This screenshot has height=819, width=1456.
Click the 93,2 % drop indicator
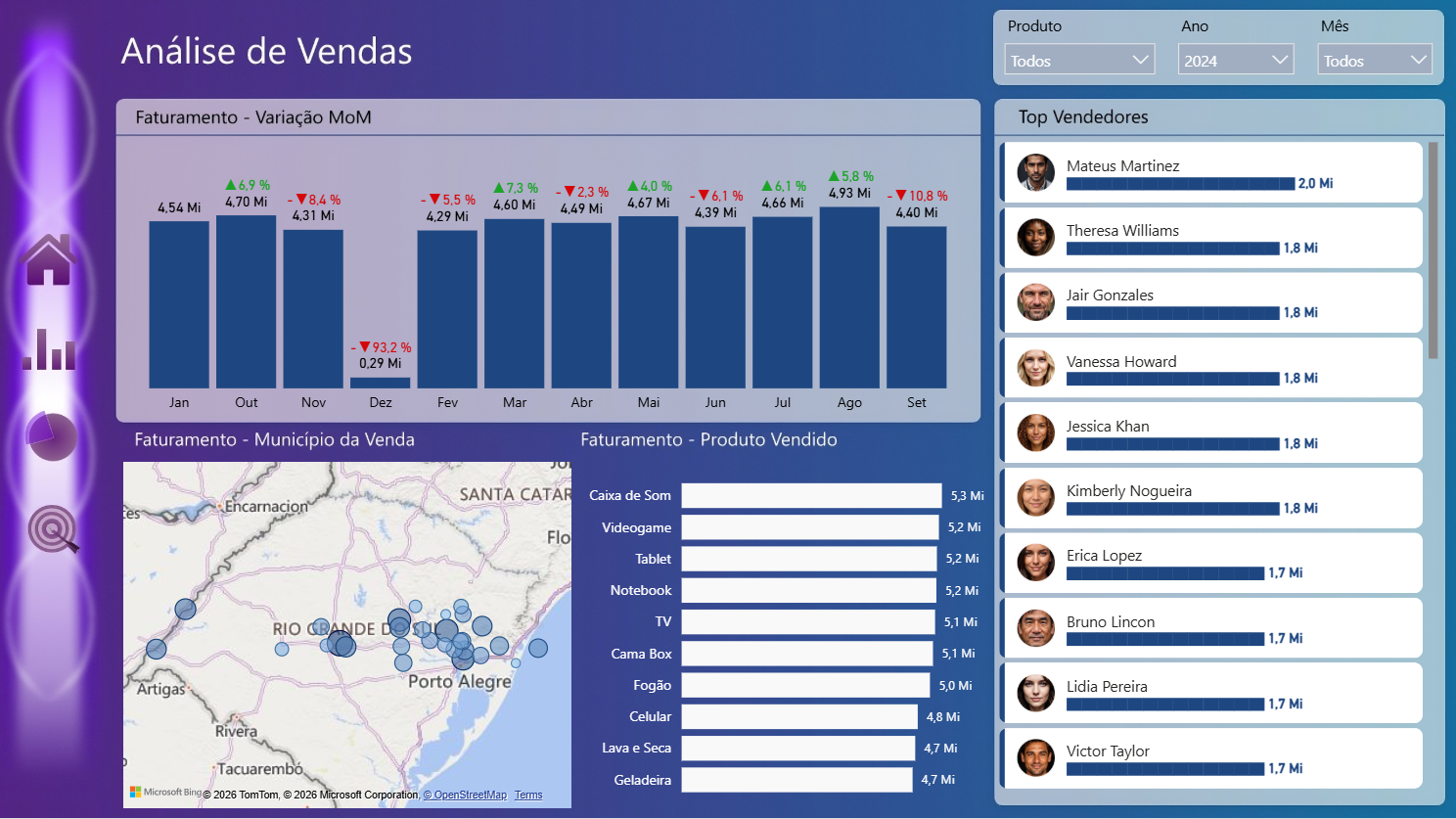point(382,347)
